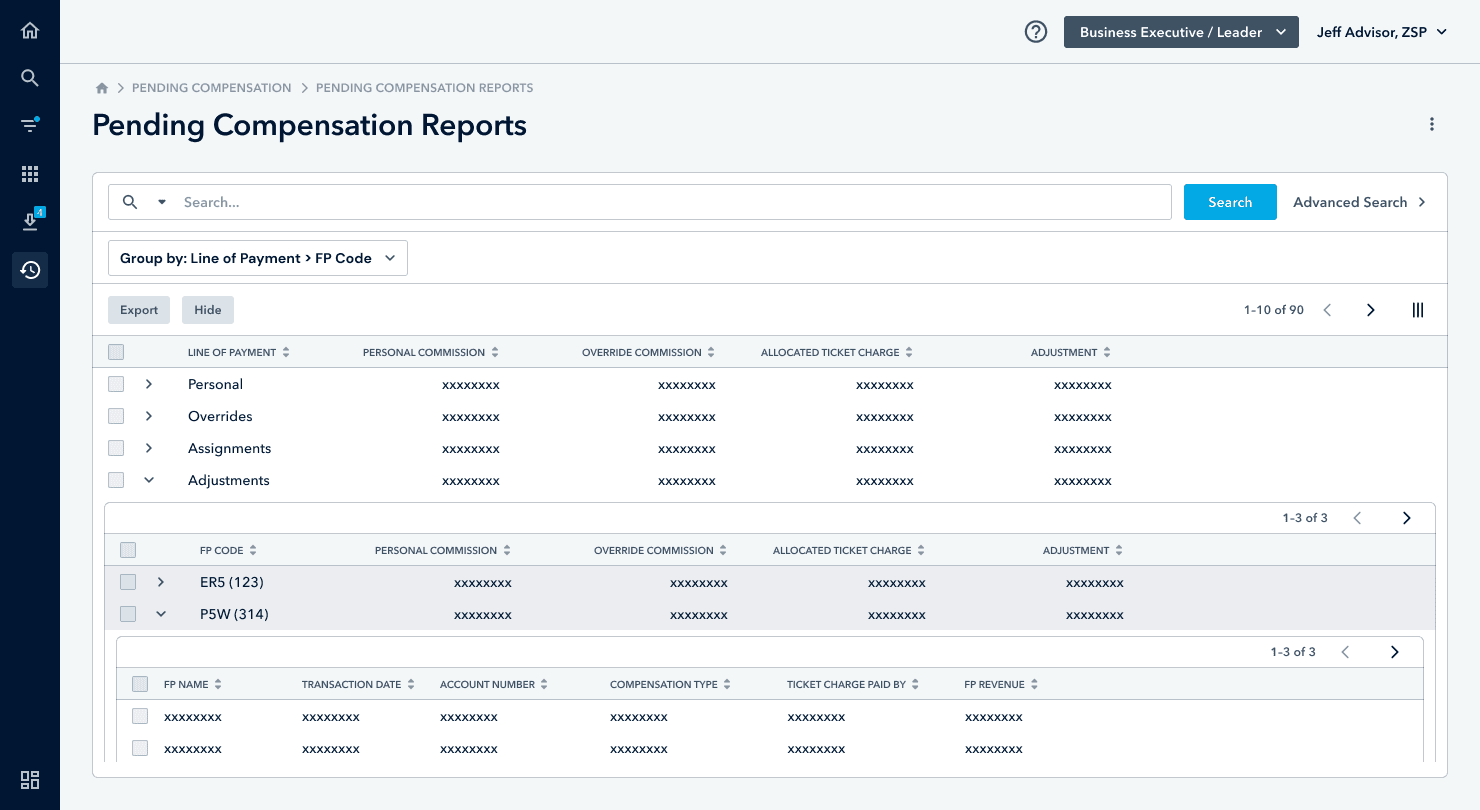Click into the Search text field
Screen dimensions: 1480x810
coord(673,202)
